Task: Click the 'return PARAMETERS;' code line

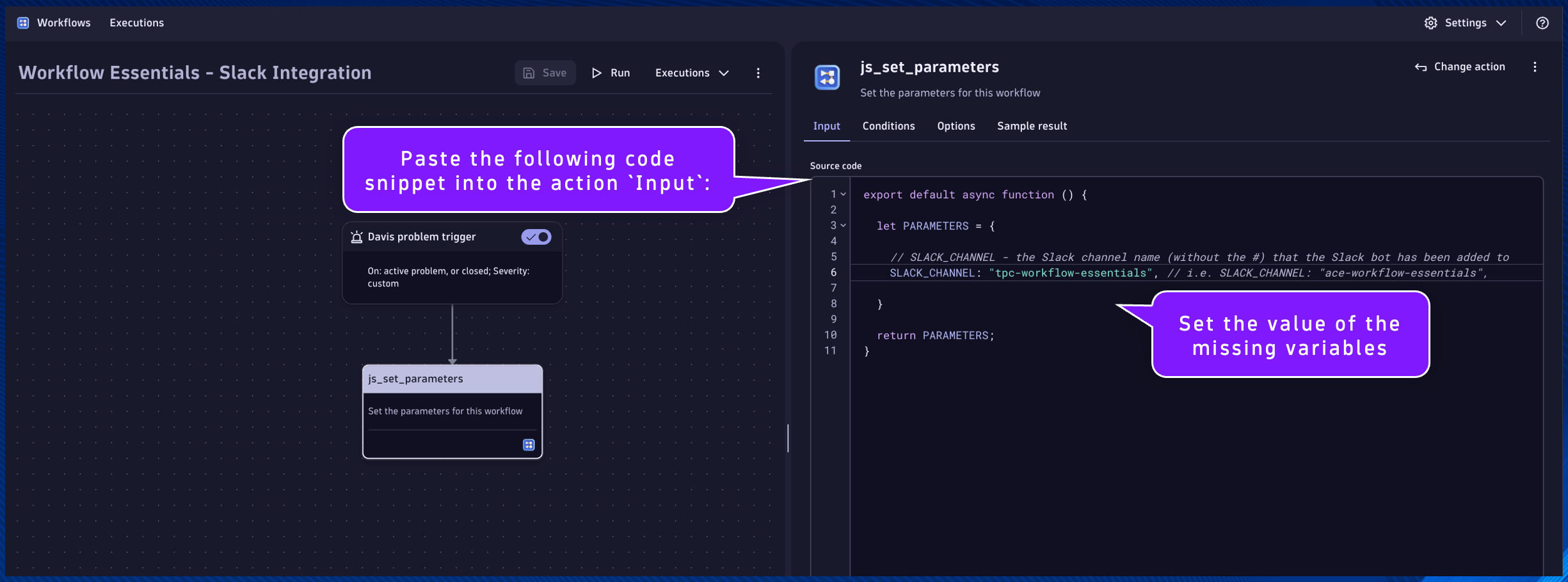Action: point(936,336)
